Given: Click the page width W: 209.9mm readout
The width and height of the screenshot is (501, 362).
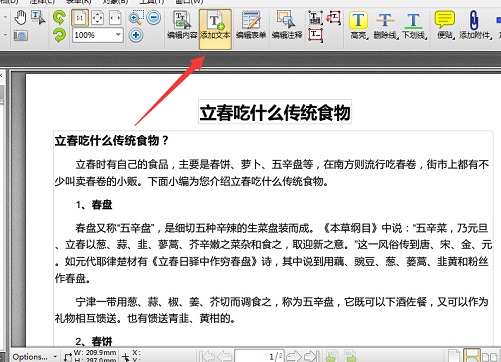Looking at the screenshot, I should point(95,353).
